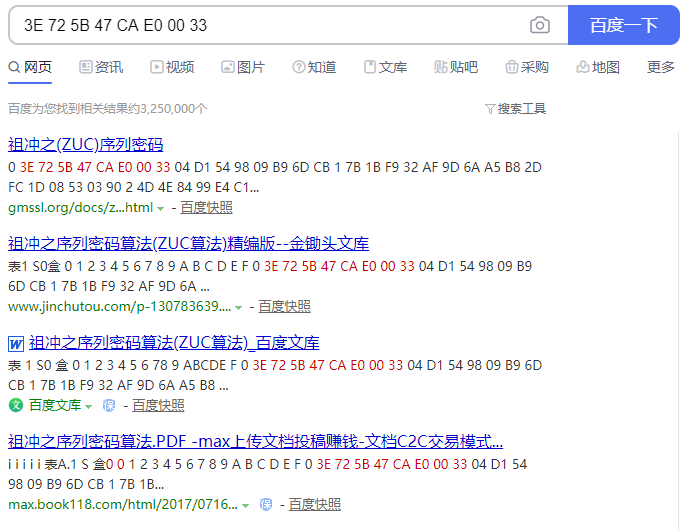Click the funnel icon beside 搜索工具
Viewport: 688px width, 531px height.
[490, 109]
